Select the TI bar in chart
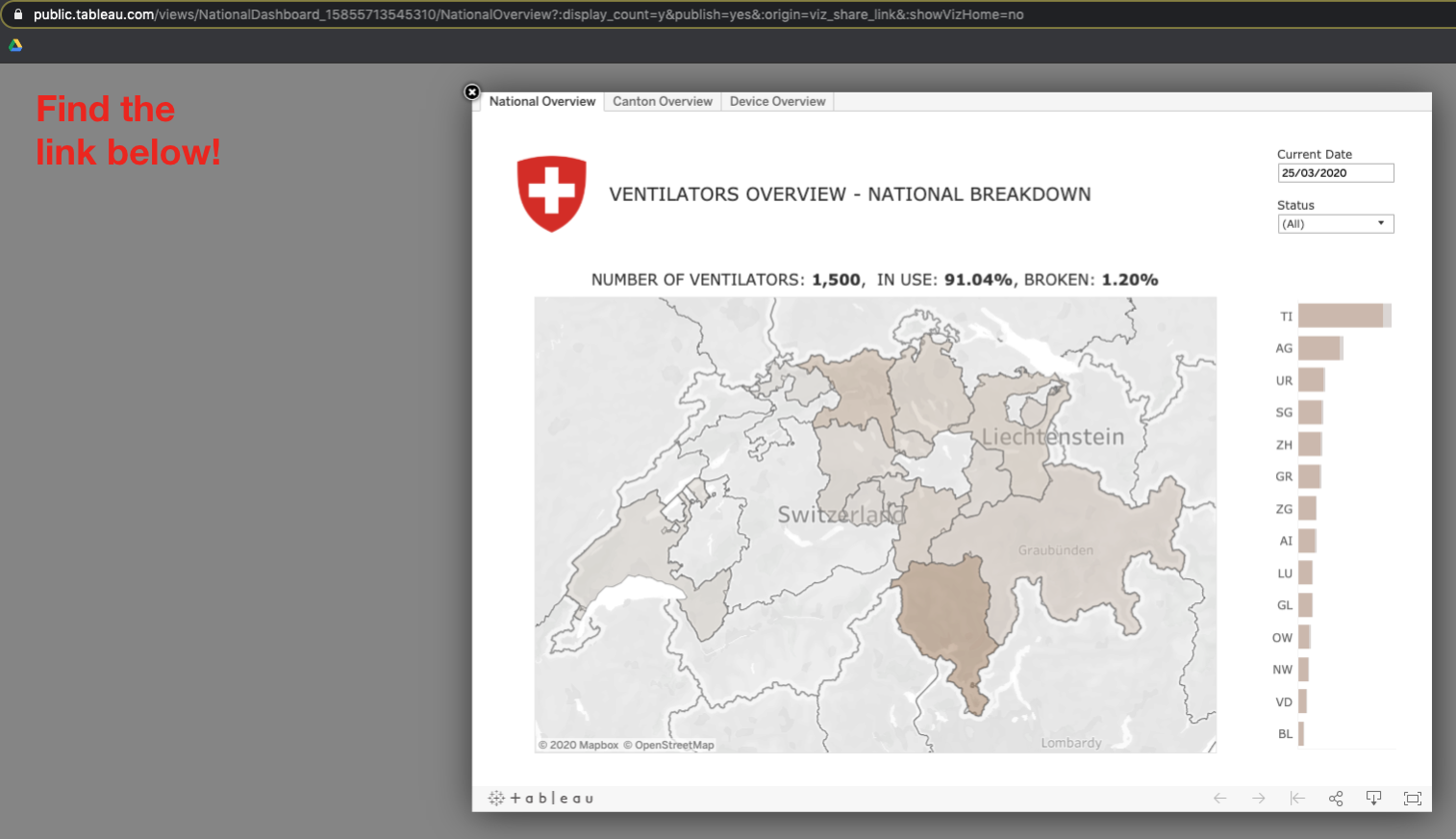1456x839 pixels. (1344, 316)
